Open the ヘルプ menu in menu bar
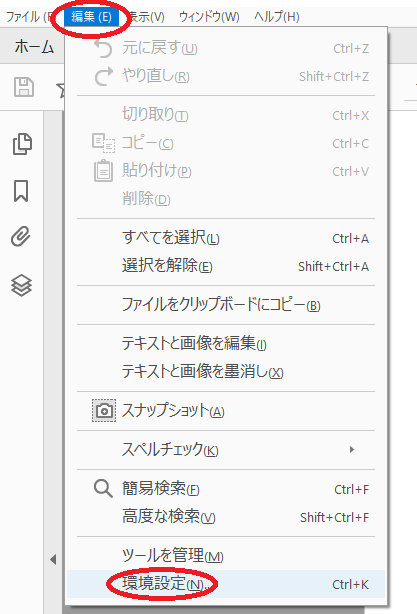 click(276, 17)
